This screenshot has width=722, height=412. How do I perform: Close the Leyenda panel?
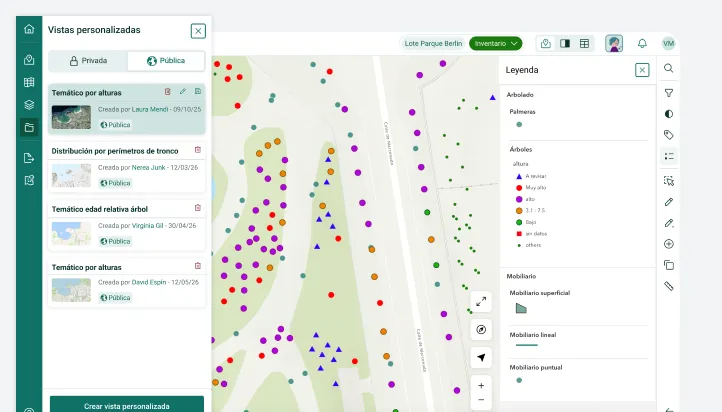(x=642, y=70)
